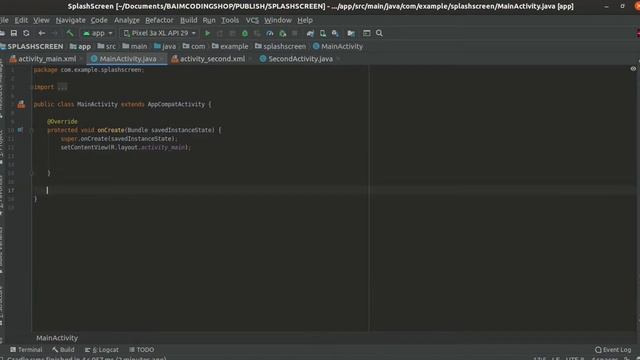Run the app with the green play icon

[207, 33]
